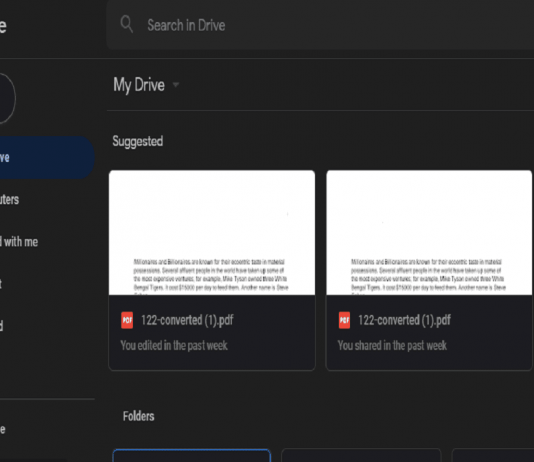534x462 pixels.
Task: Open the thumbnail of the PDF shared in past week
Action: [x=429, y=233]
